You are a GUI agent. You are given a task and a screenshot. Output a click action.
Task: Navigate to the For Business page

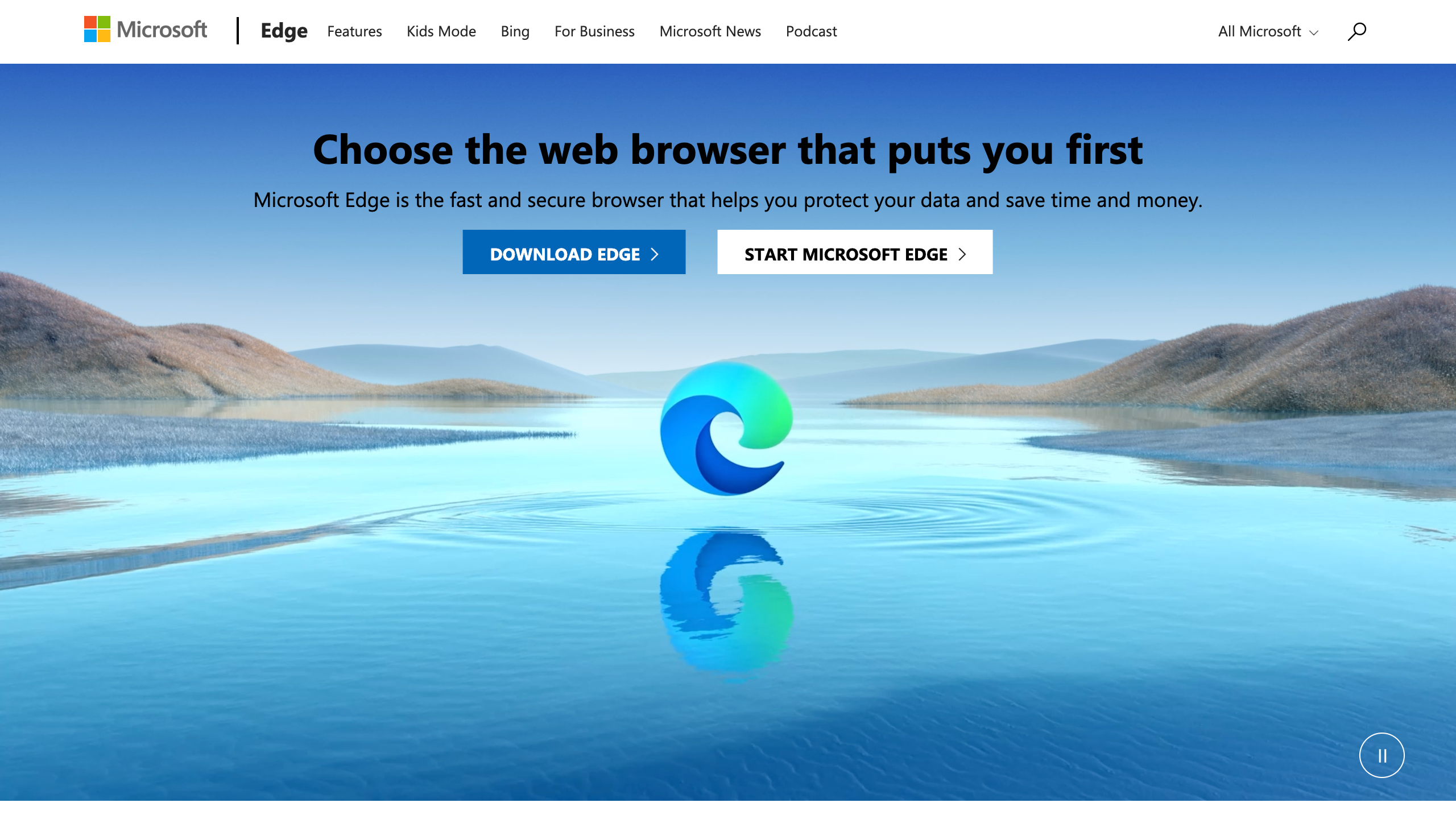[x=594, y=30]
